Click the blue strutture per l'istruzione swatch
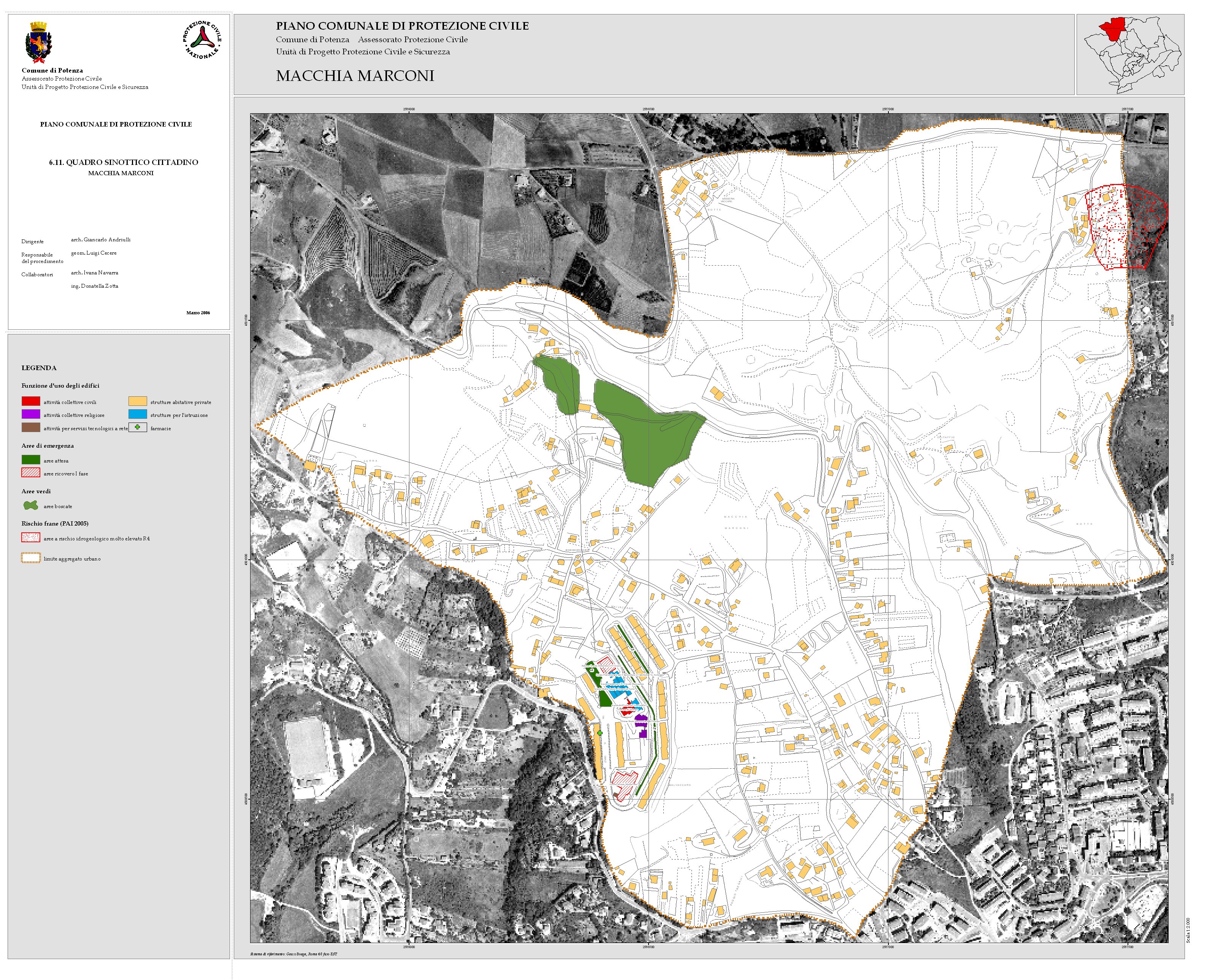 (x=138, y=414)
